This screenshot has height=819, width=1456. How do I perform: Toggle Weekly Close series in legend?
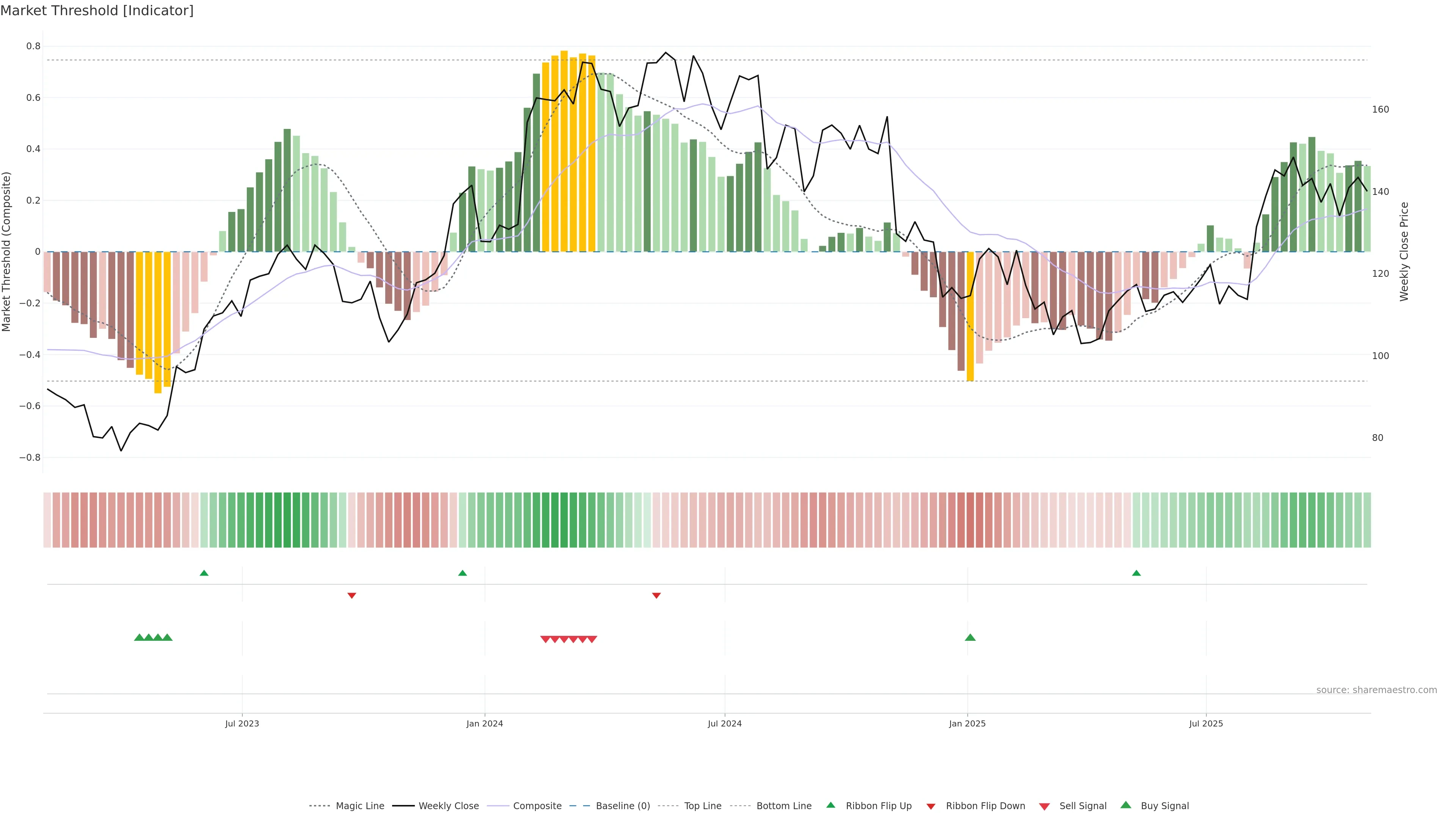[x=448, y=806]
